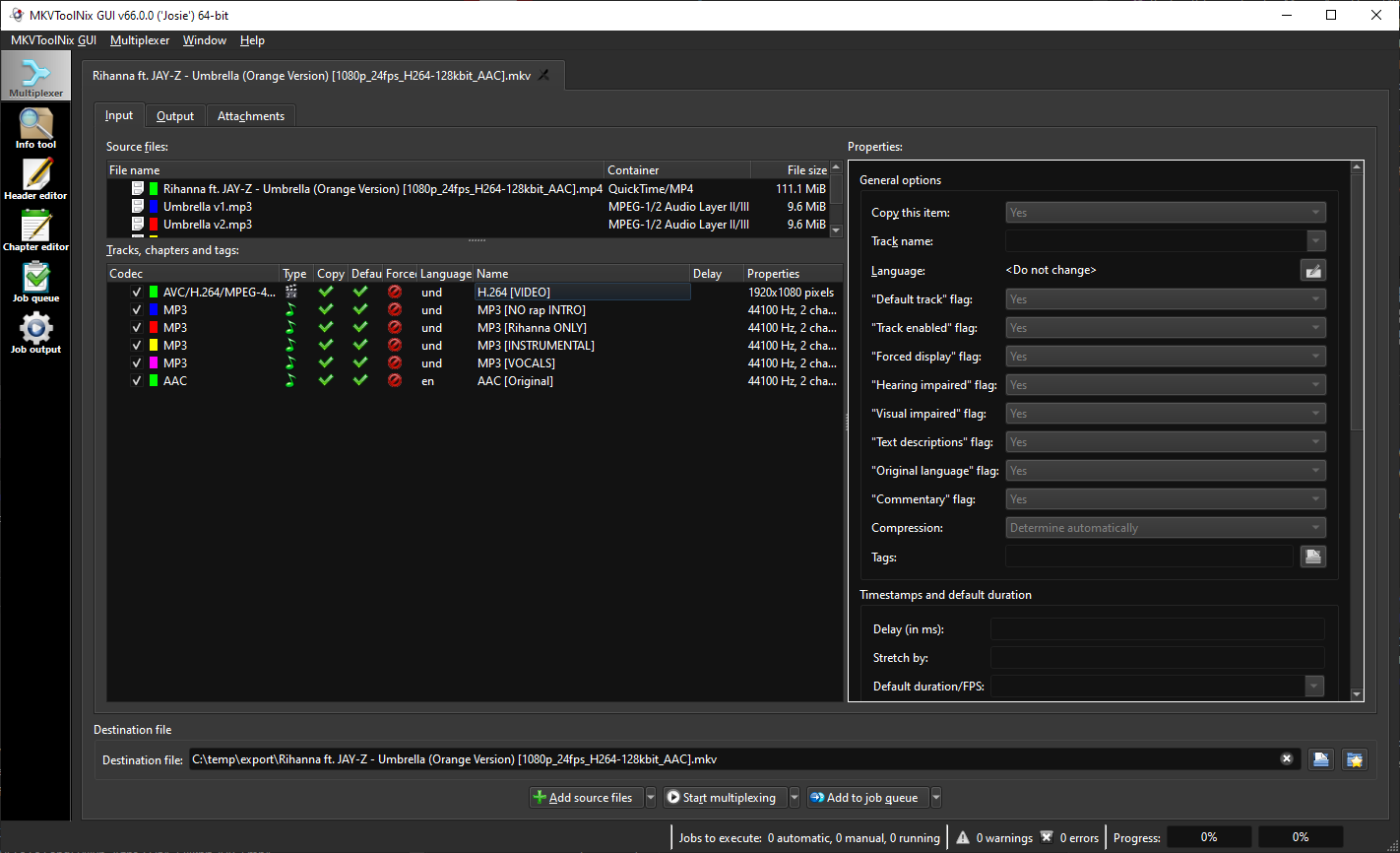
Task: Open the Header editor
Action: coord(35,179)
